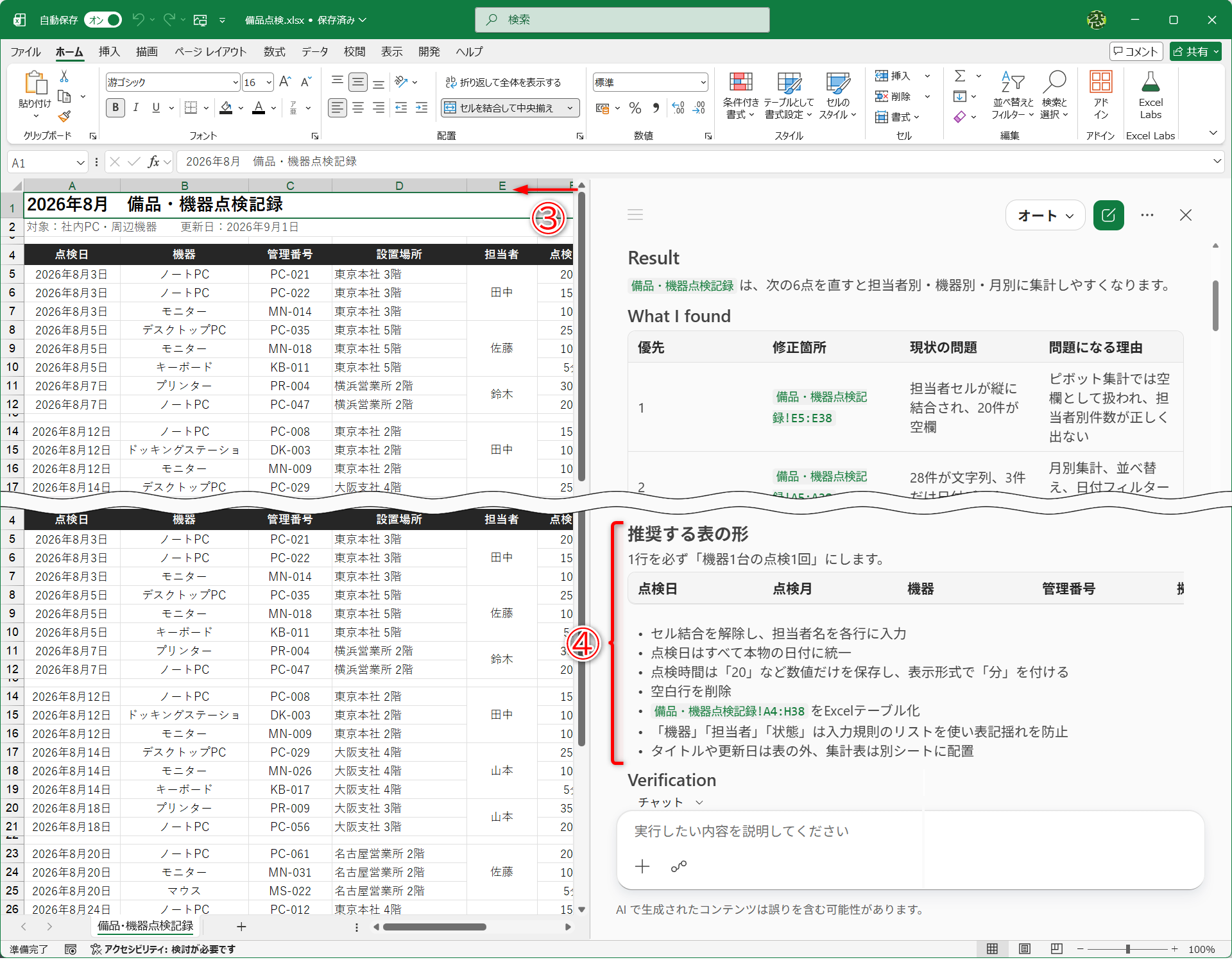Click the fill color bucket icon
The image size is (1232, 960).
pos(226,108)
